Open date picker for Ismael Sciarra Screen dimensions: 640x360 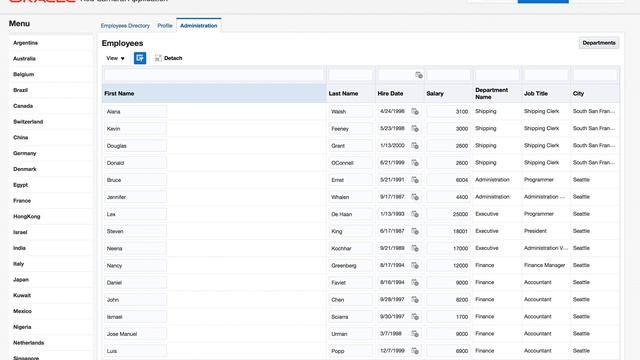point(415,317)
